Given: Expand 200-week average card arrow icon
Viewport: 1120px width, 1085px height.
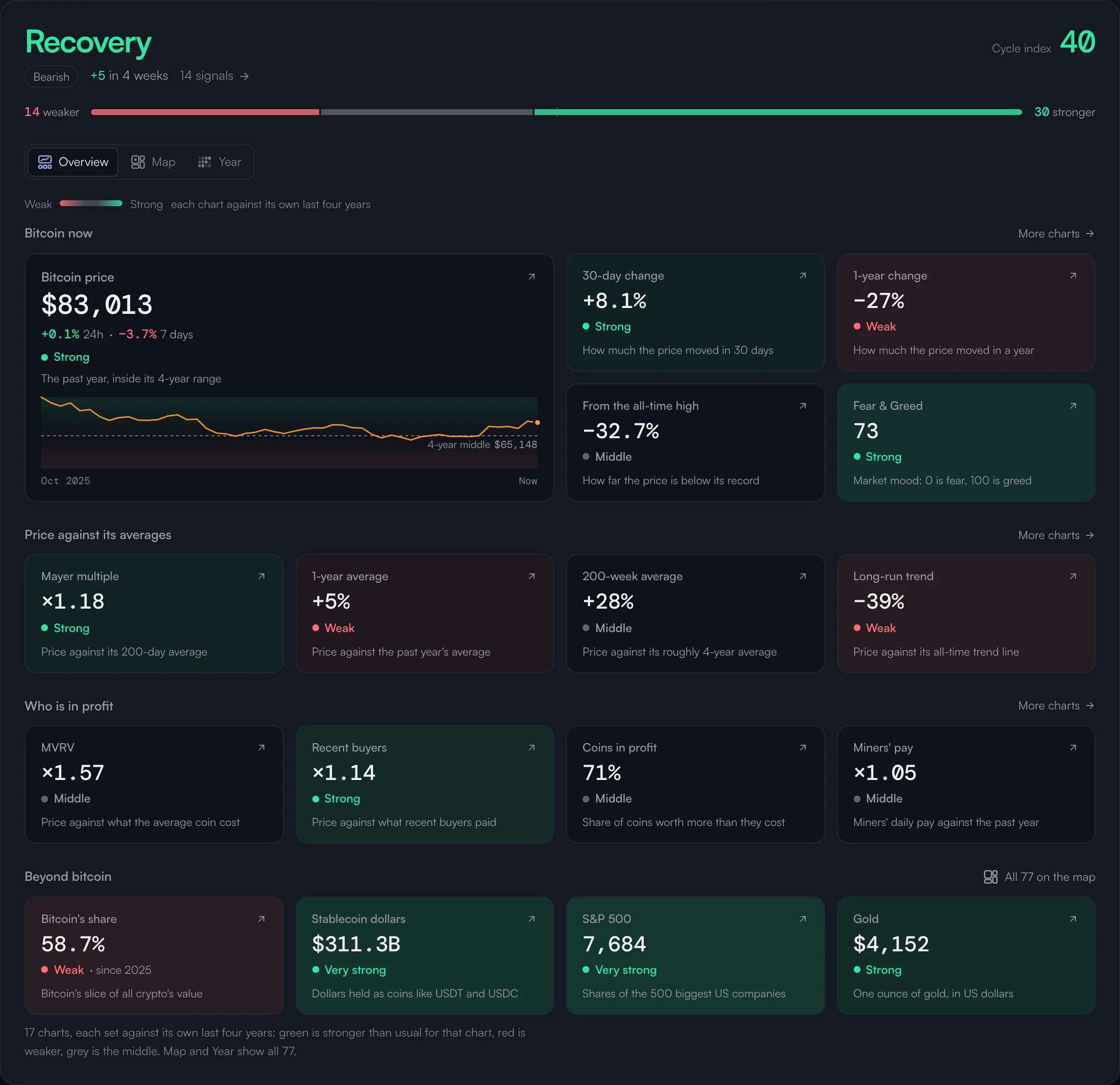Looking at the screenshot, I should tap(802, 576).
